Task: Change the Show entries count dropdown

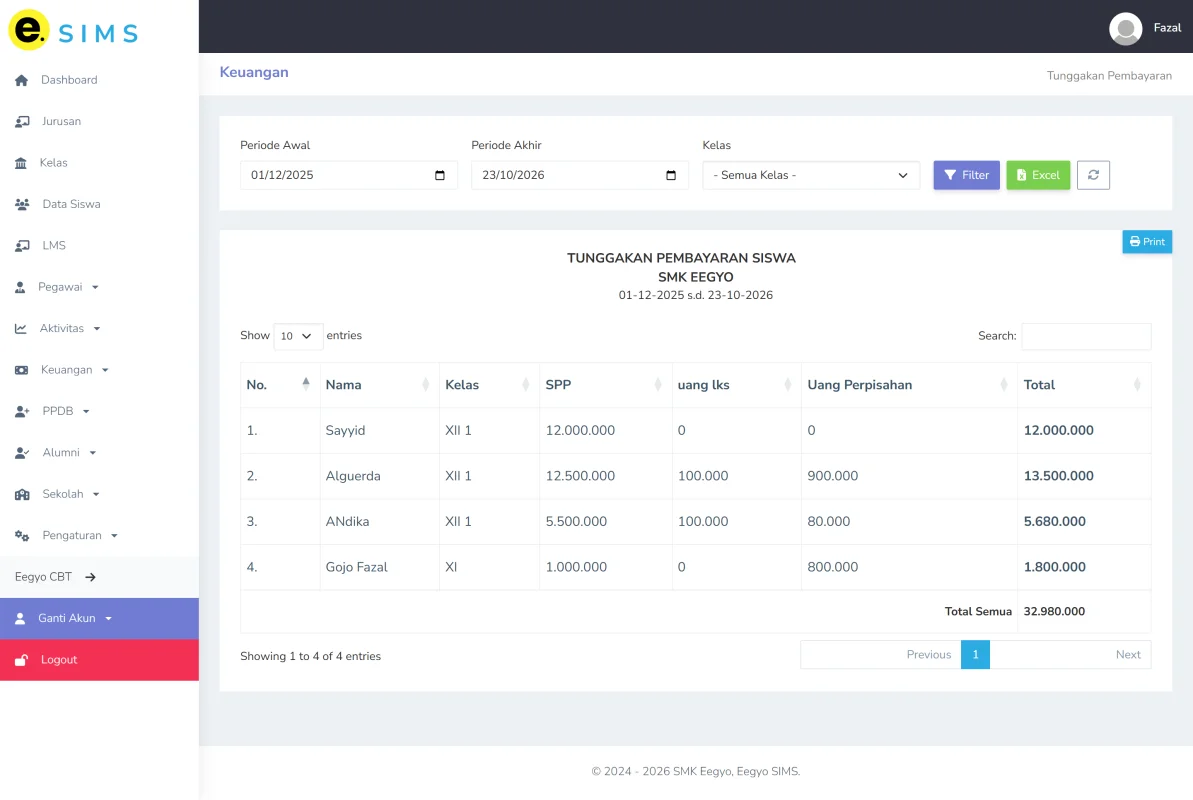Action: [297, 336]
